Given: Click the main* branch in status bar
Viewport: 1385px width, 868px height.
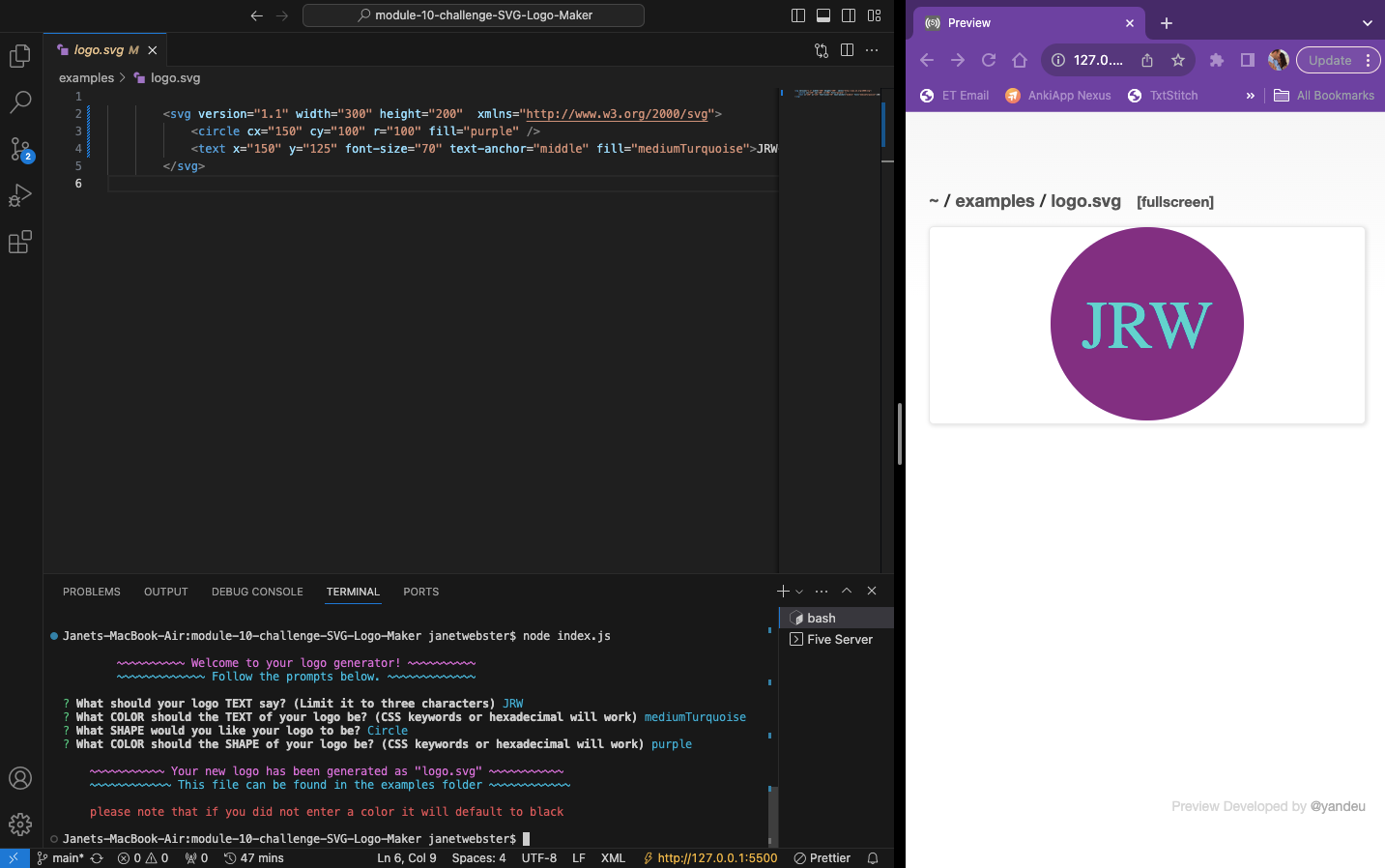Looking at the screenshot, I should pyautogui.click(x=60, y=858).
